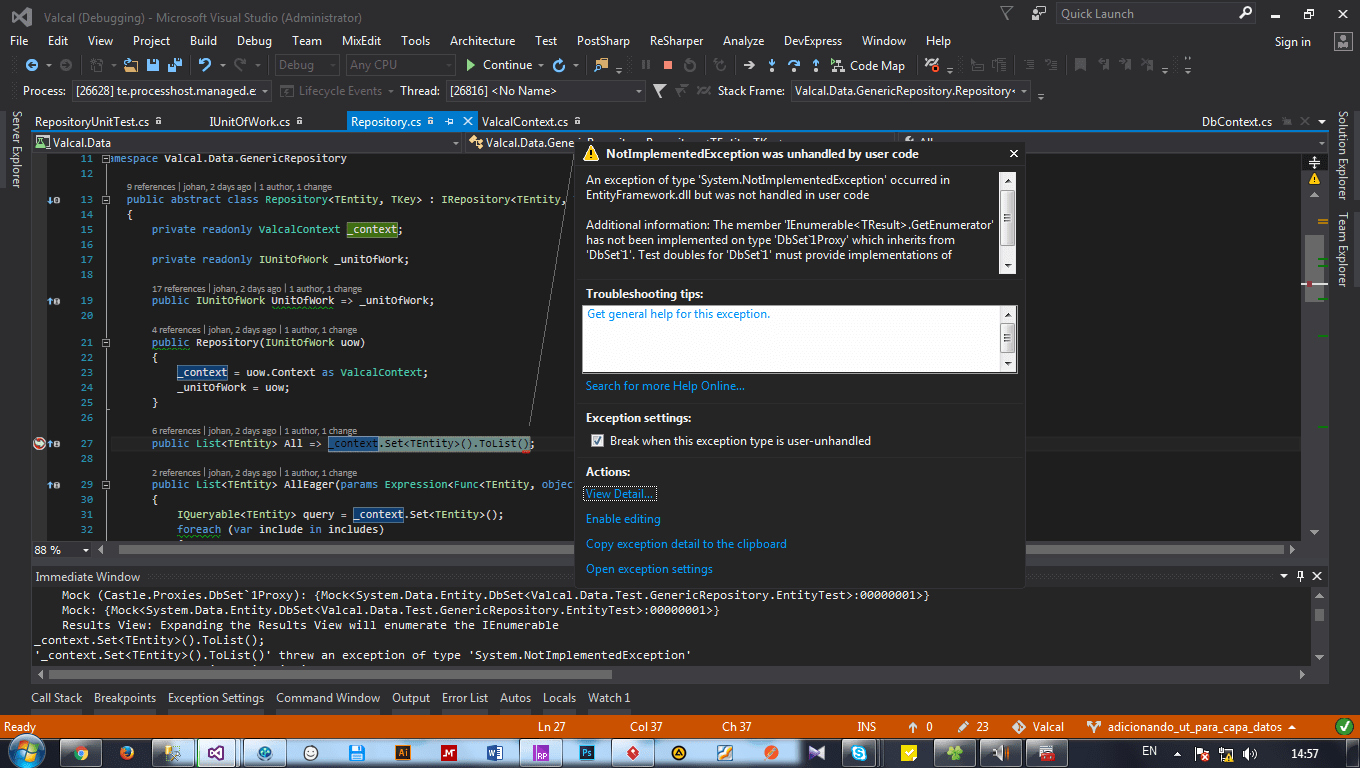Image resolution: width=1360 pixels, height=768 pixels.
Task: Open the Exception Settings tab
Action: [x=216, y=698]
